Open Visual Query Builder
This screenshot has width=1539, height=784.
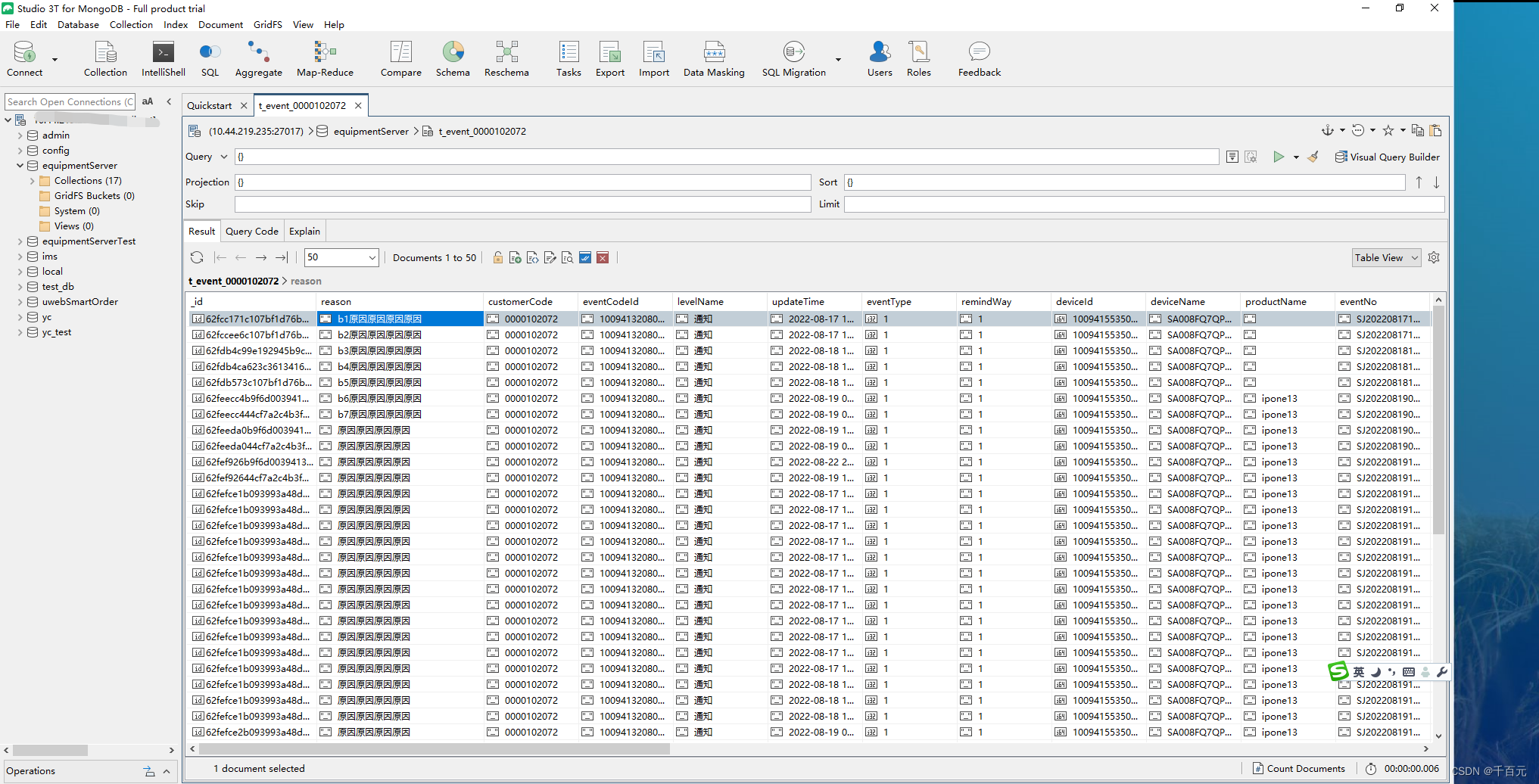(x=1387, y=157)
